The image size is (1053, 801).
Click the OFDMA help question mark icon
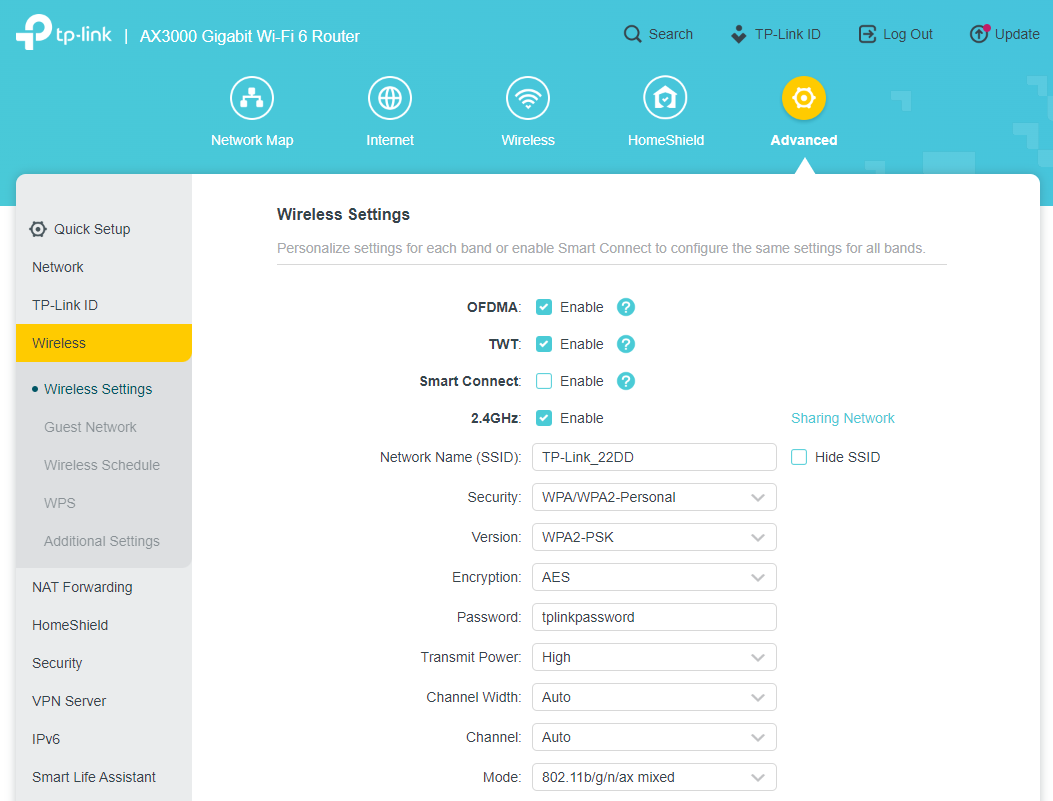[x=626, y=307]
